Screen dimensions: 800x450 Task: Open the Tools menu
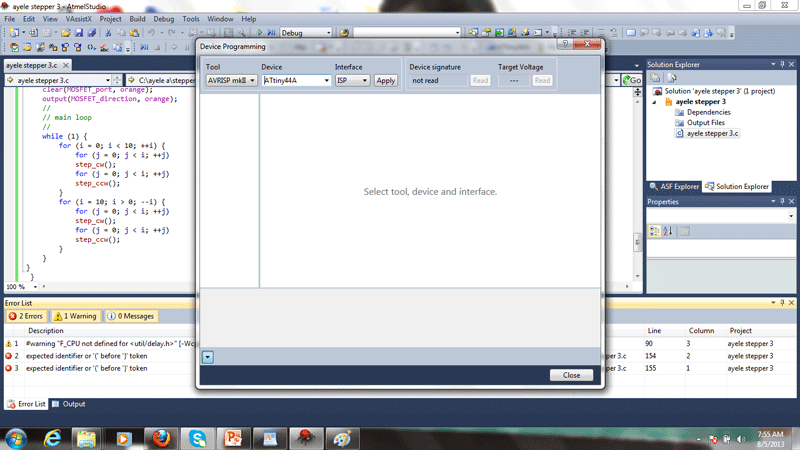pos(191,19)
